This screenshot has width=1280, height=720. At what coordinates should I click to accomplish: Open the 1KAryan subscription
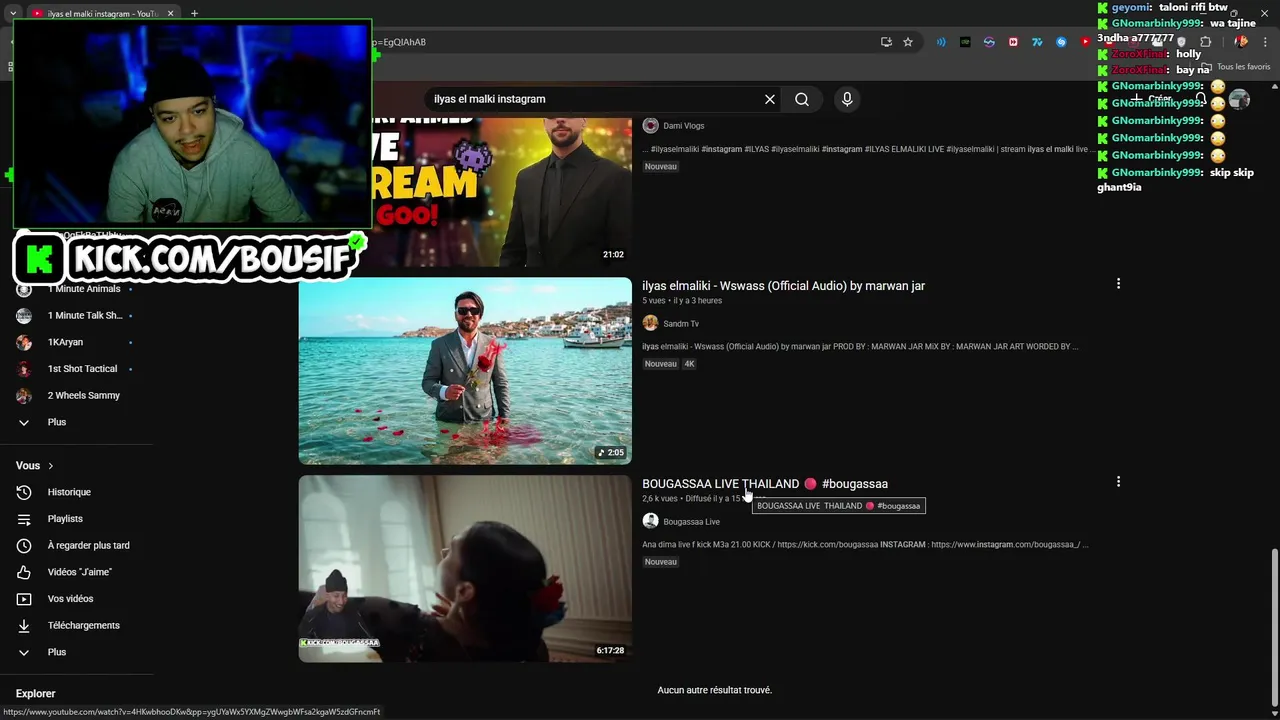coord(76,342)
